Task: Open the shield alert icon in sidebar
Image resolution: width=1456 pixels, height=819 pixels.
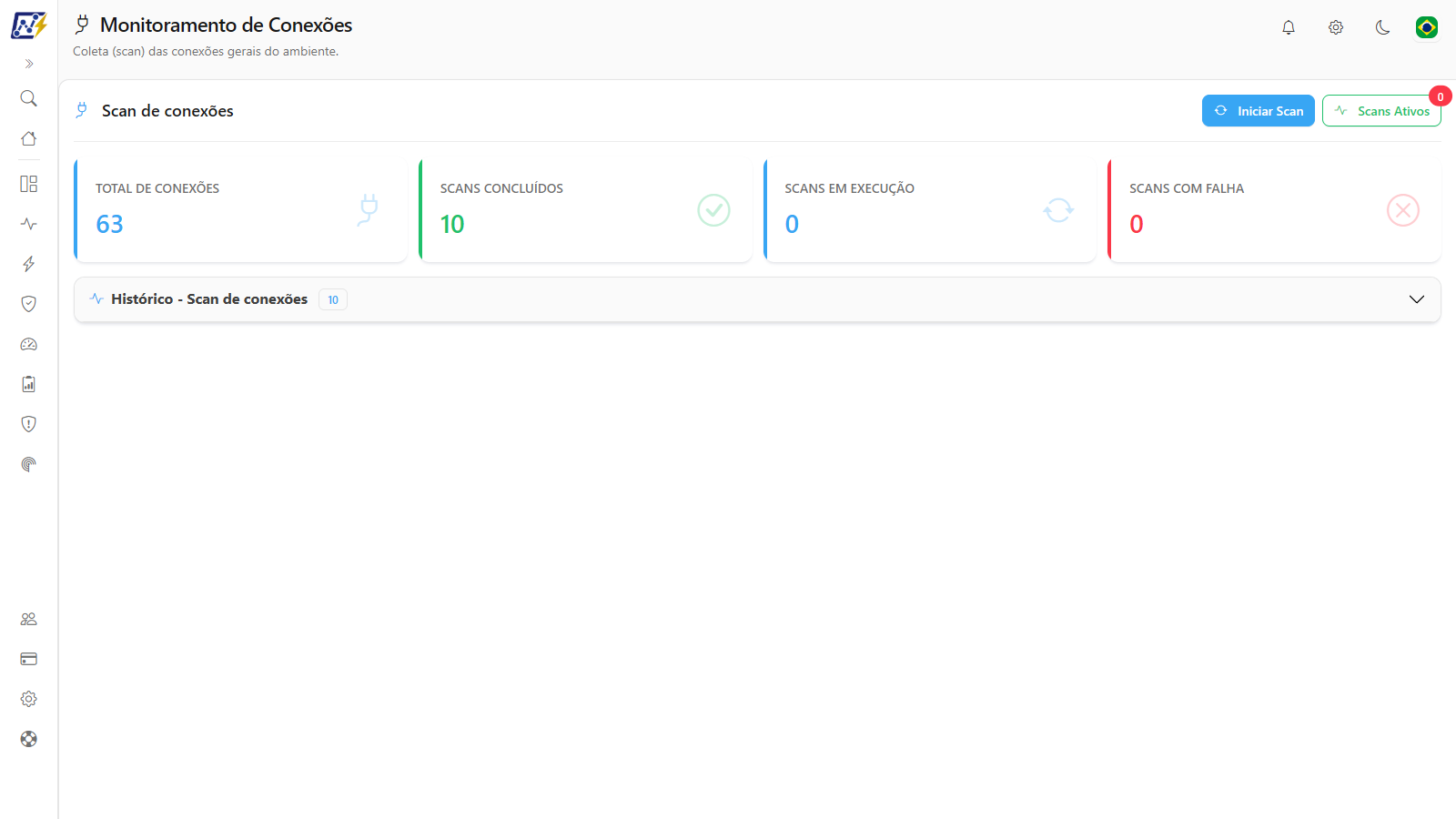Action: tap(29, 424)
